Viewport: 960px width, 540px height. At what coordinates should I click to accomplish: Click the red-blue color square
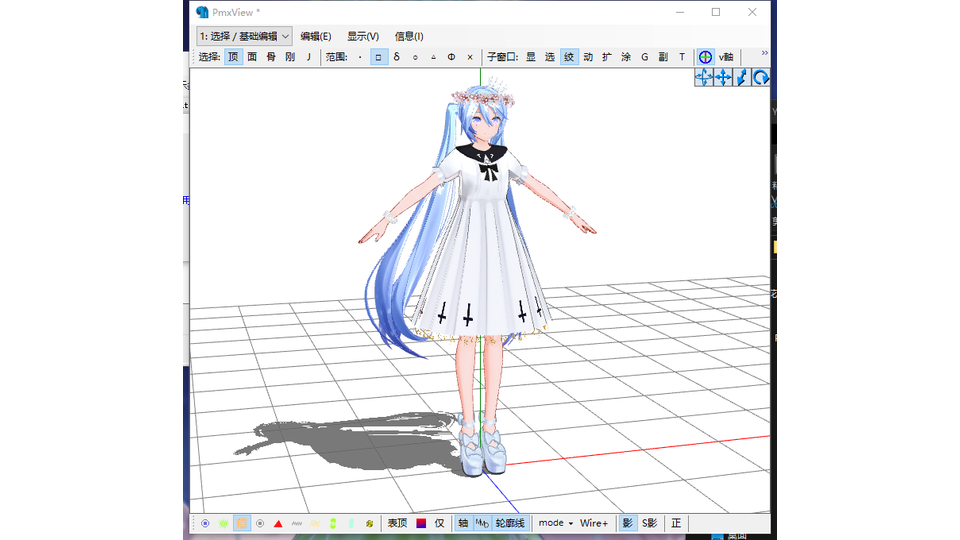coord(421,523)
